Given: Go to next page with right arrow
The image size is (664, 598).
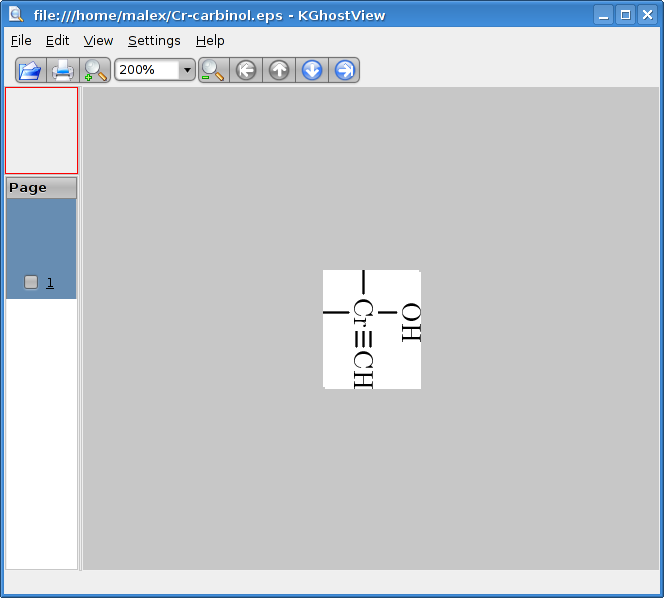Looking at the screenshot, I should [x=345, y=70].
